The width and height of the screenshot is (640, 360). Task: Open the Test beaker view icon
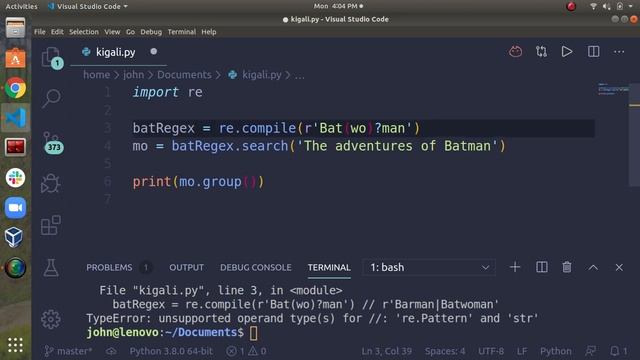tap(51, 268)
